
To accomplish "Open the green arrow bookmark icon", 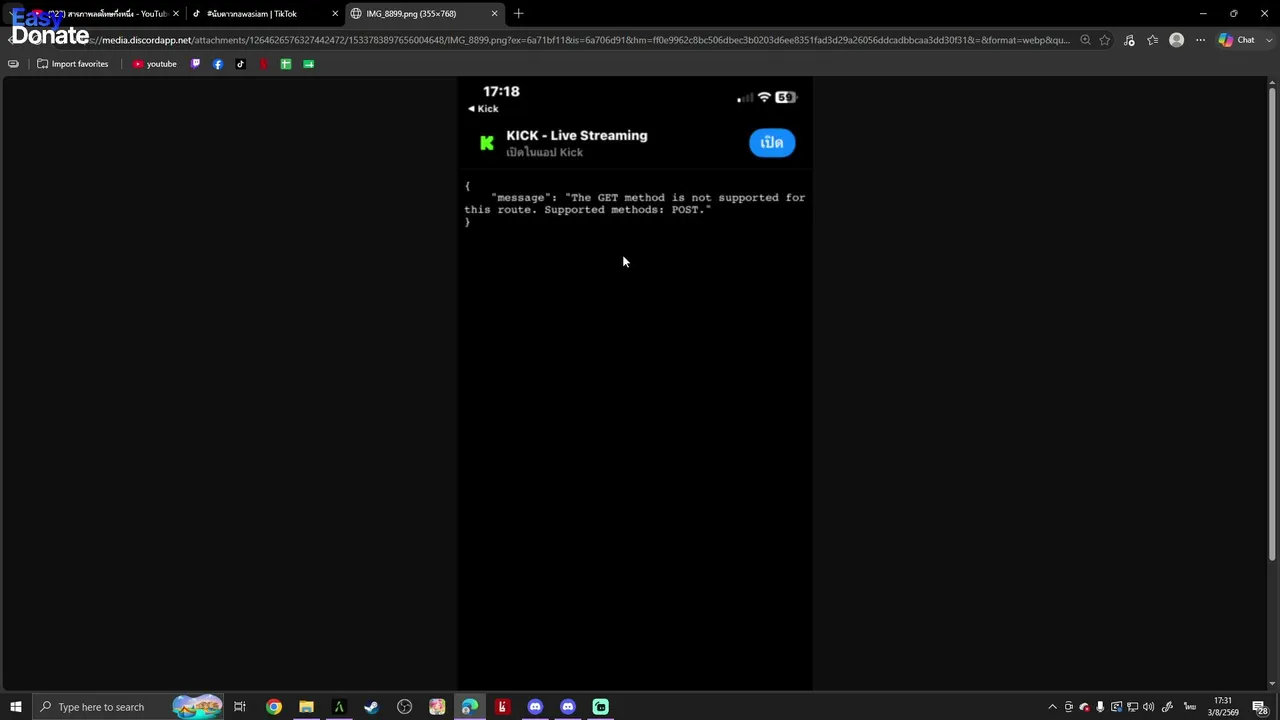I will tap(309, 64).
